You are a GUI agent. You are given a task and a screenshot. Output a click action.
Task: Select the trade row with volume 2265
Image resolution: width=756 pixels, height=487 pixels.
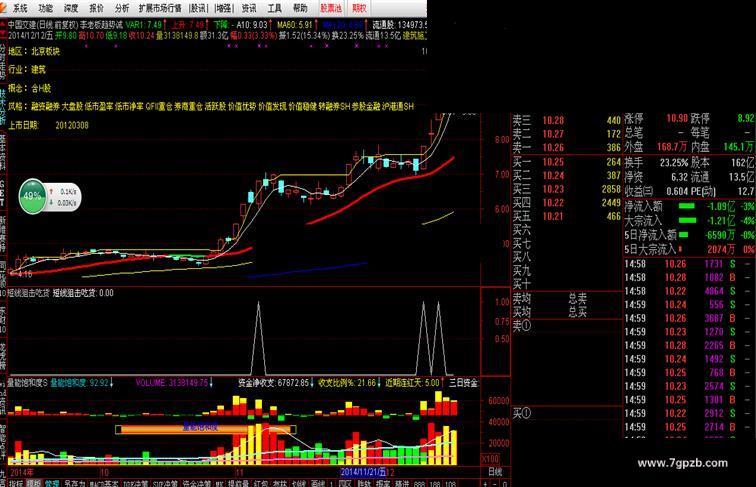click(x=689, y=345)
